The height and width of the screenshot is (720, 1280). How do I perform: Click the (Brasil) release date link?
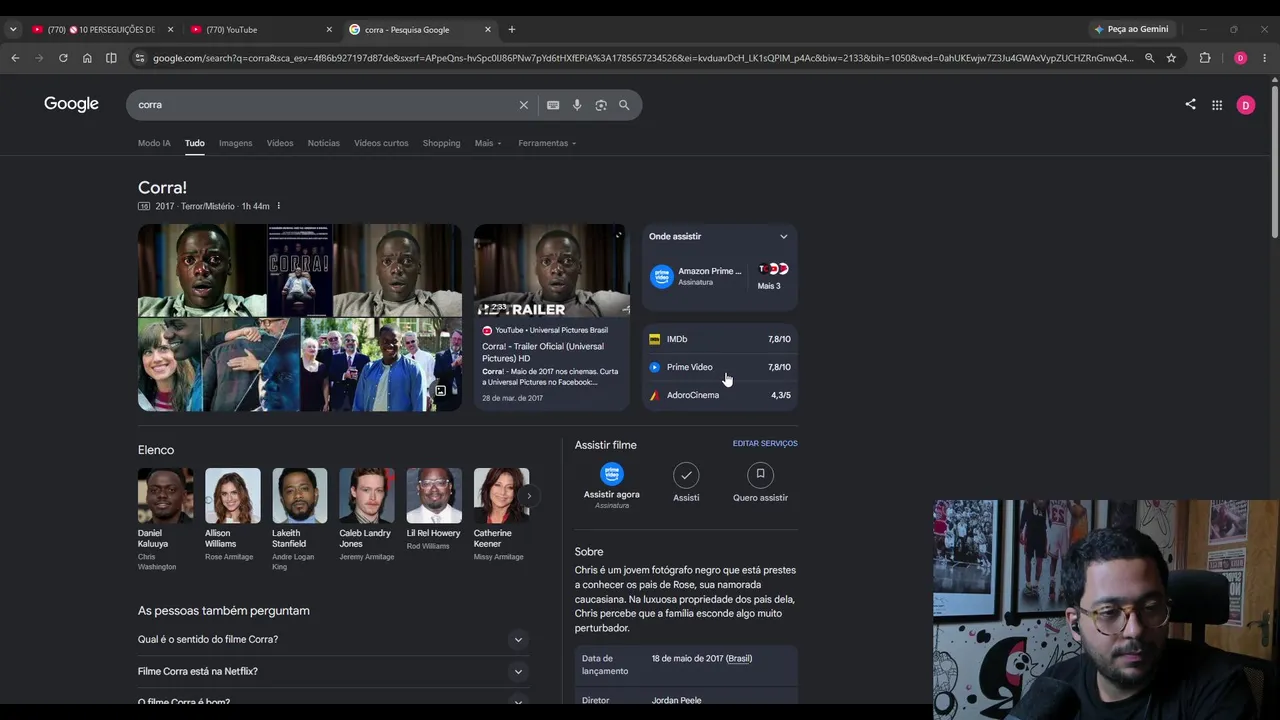[739, 659]
